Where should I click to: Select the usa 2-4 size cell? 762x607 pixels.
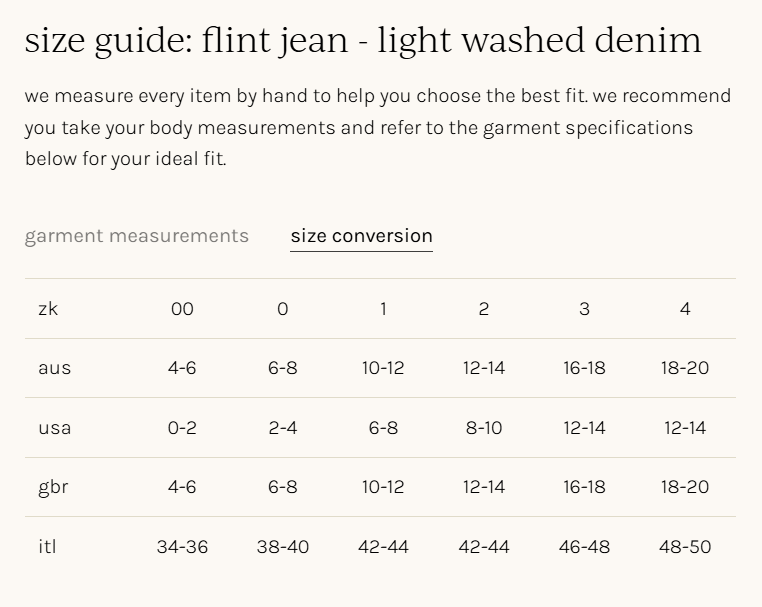click(x=283, y=428)
